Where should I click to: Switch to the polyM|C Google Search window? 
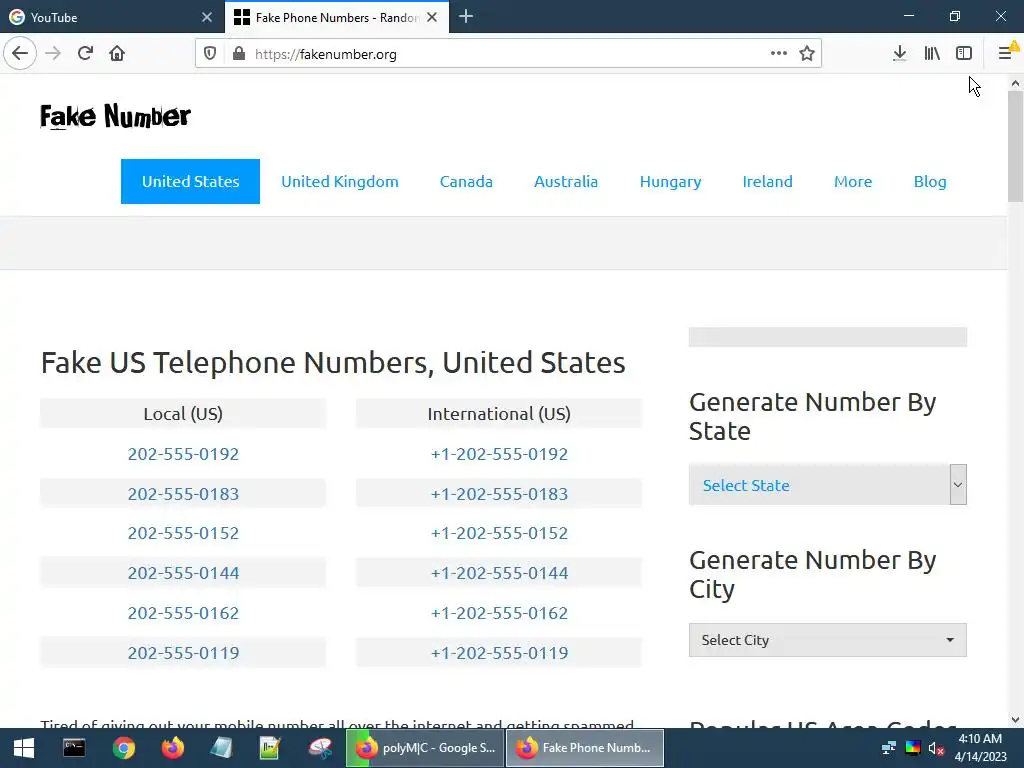coord(425,748)
